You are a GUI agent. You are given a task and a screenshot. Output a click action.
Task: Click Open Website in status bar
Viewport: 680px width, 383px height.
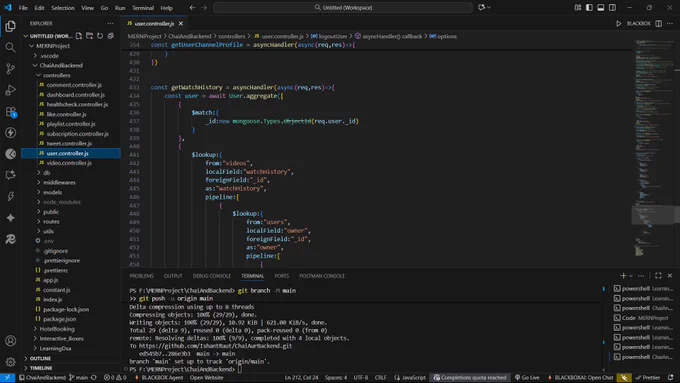(206, 377)
